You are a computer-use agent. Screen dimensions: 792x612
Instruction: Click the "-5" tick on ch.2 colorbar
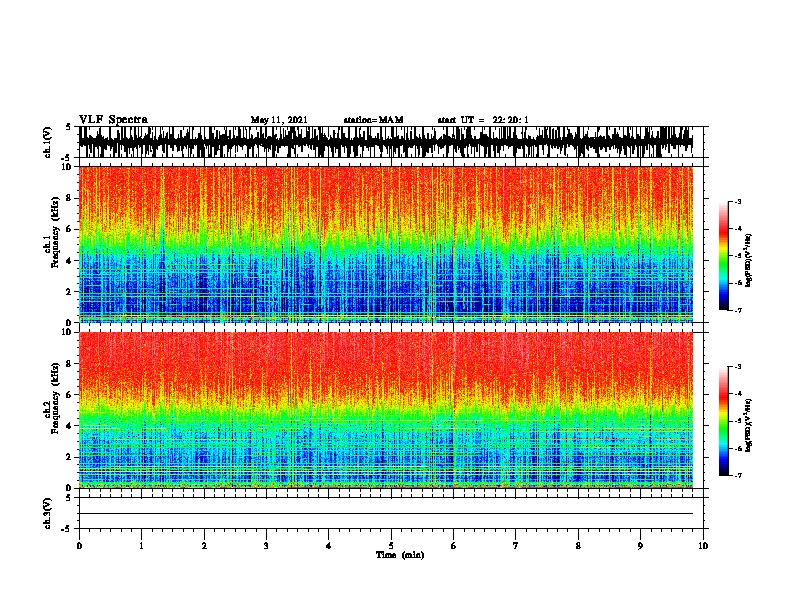point(738,421)
